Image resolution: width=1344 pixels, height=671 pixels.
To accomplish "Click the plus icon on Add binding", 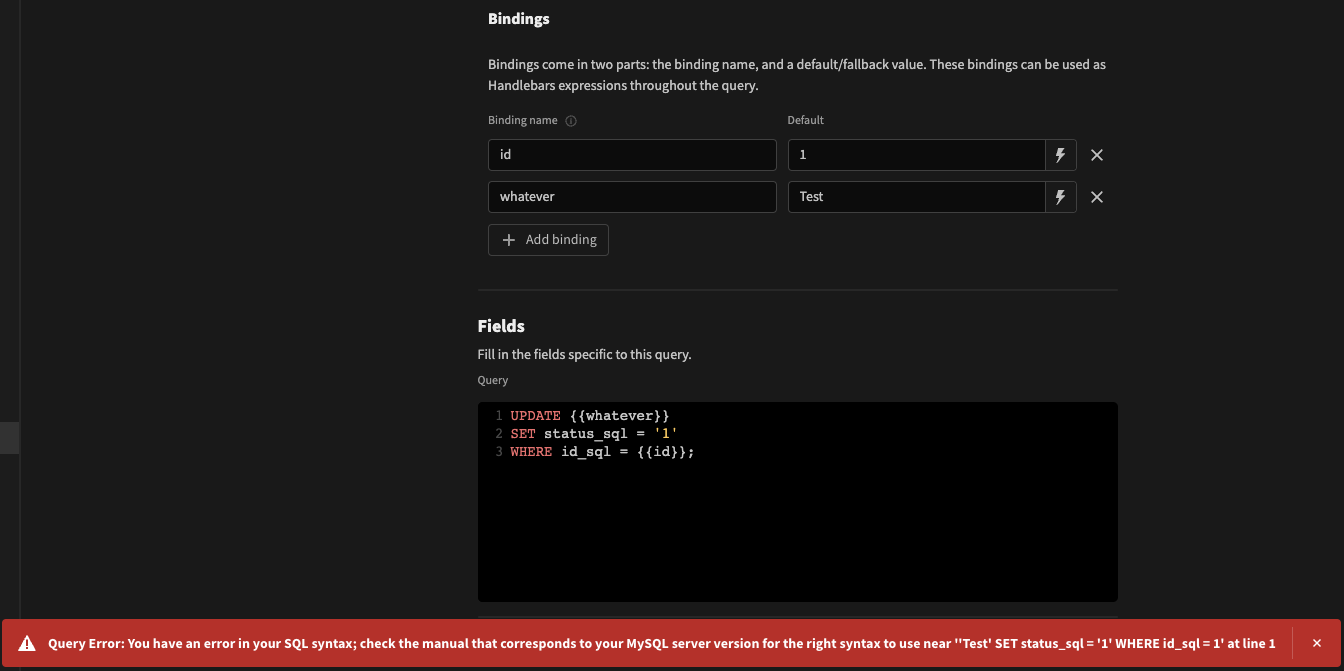I will pos(510,239).
